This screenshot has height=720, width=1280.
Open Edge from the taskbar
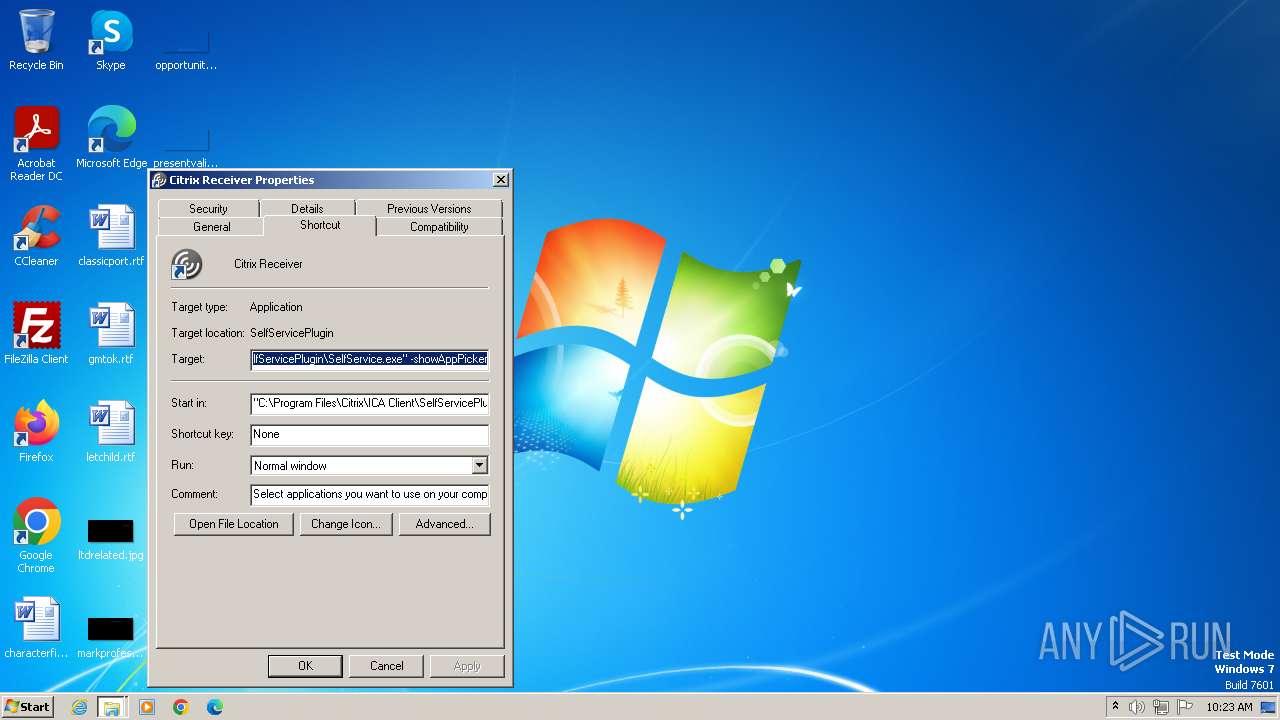215,707
